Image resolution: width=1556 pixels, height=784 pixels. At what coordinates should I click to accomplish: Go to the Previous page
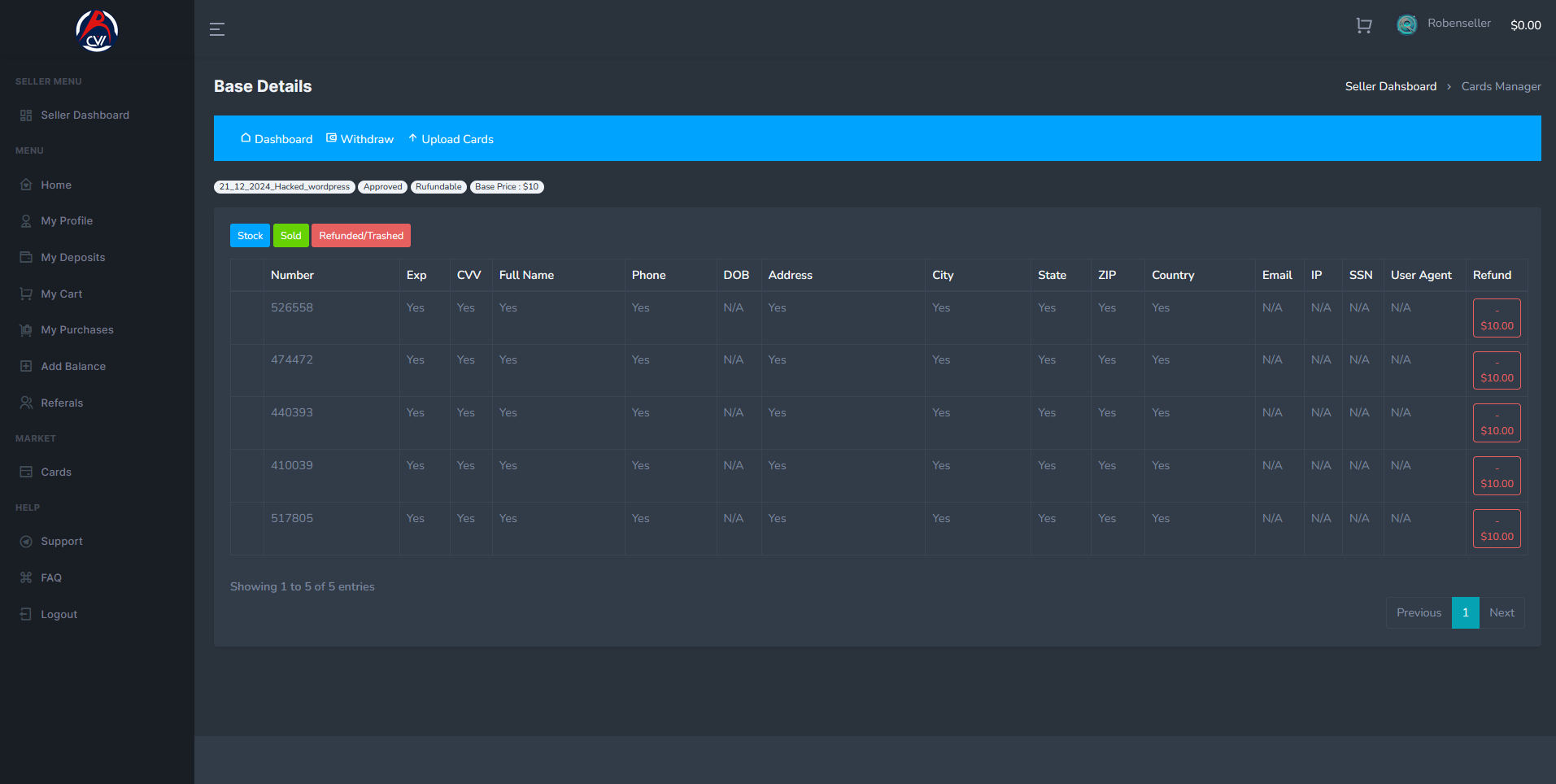tap(1419, 613)
